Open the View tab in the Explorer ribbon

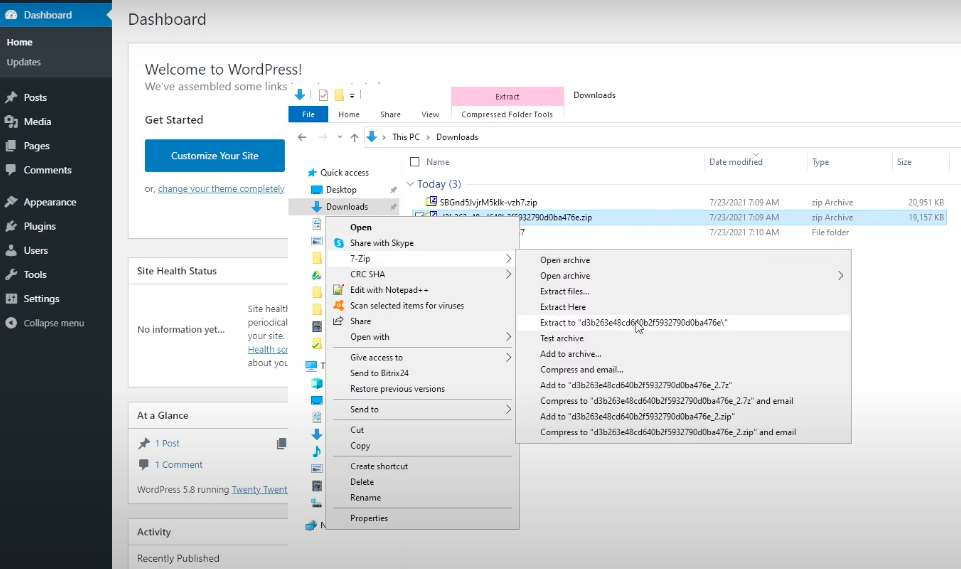pos(430,115)
